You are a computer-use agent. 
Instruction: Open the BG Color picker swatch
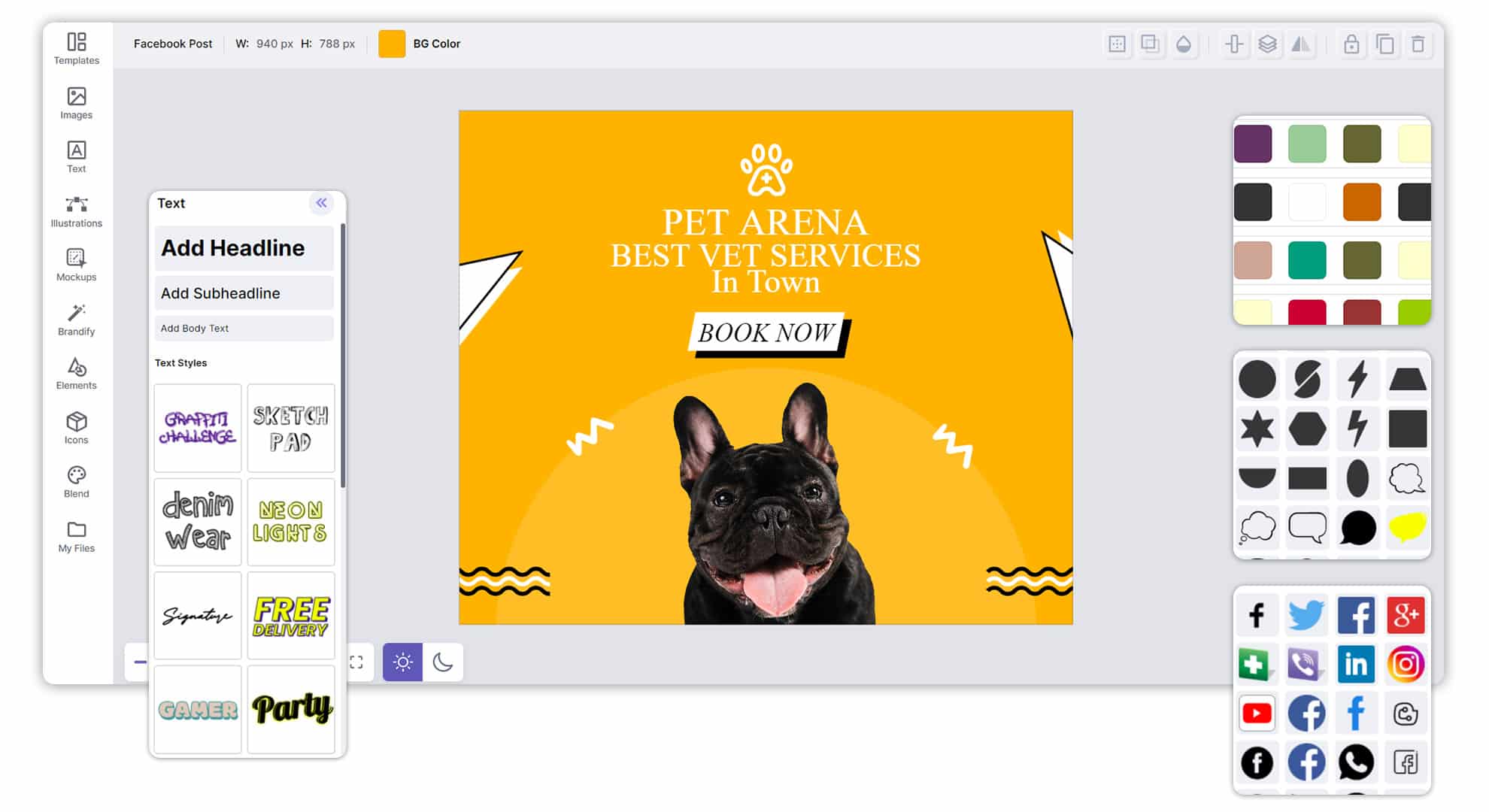pyautogui.click(x=391, y=44)
